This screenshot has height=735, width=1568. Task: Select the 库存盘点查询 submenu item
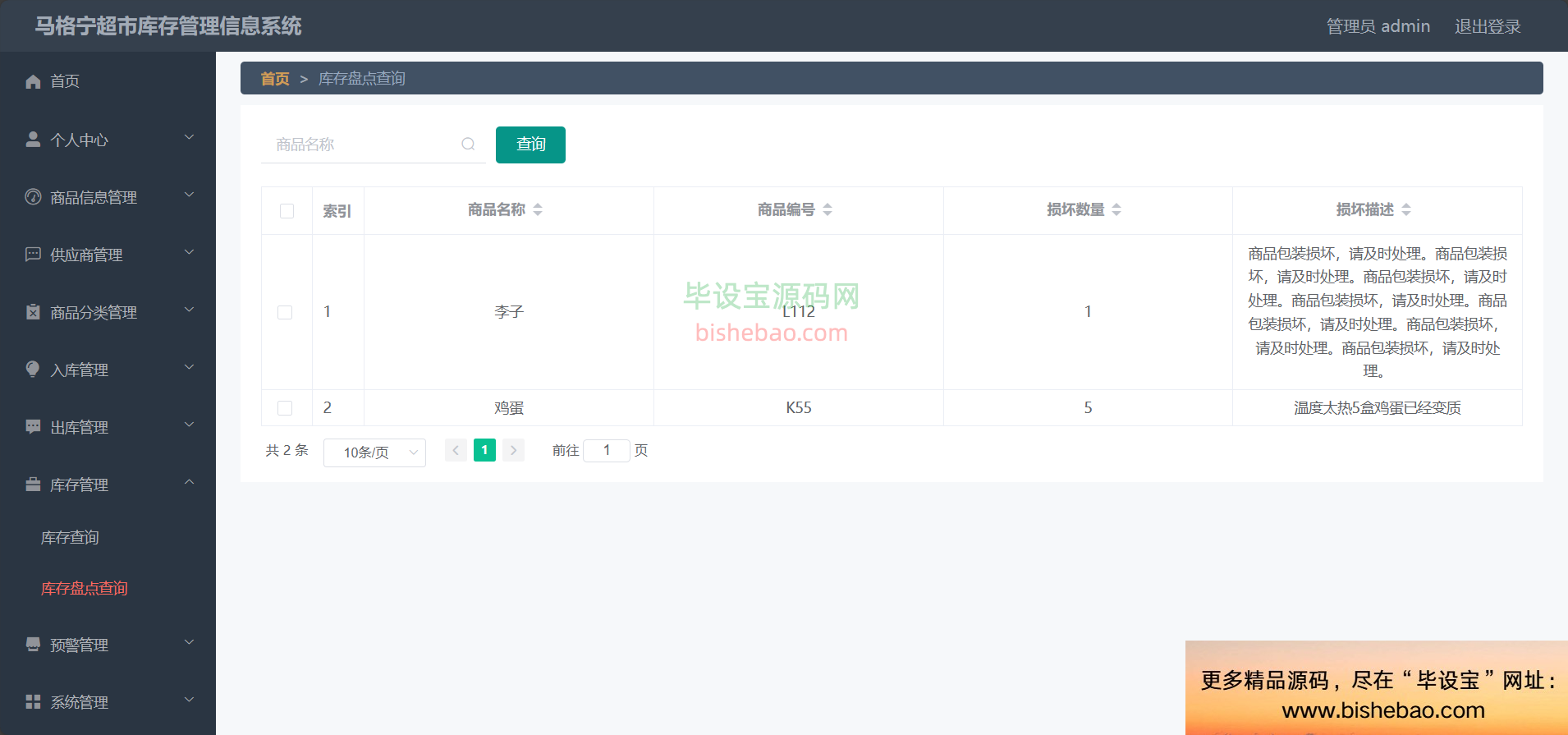pyautogui.click(x=85, y=588)
